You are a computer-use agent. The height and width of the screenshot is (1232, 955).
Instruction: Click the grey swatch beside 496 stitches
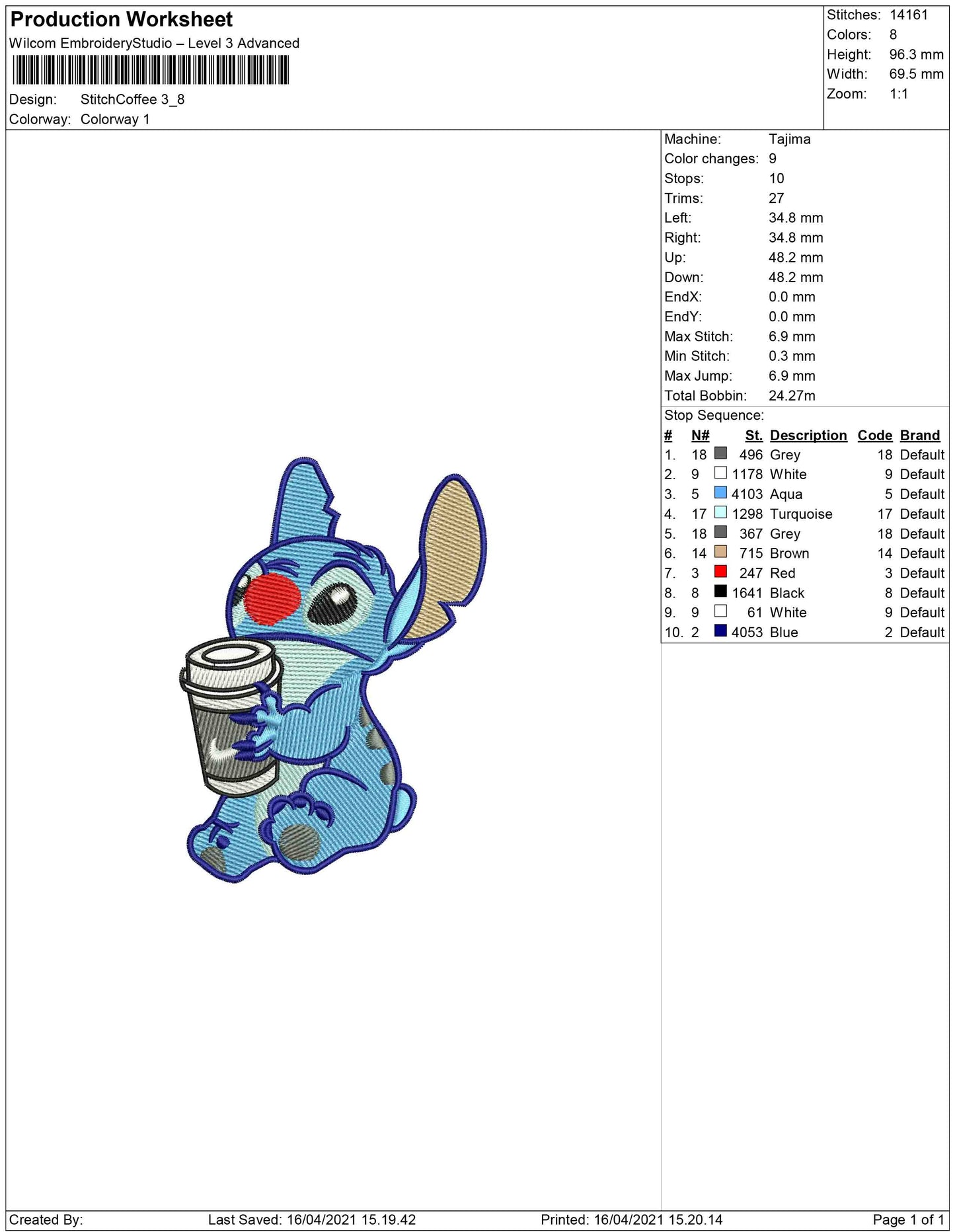point(720,453)
